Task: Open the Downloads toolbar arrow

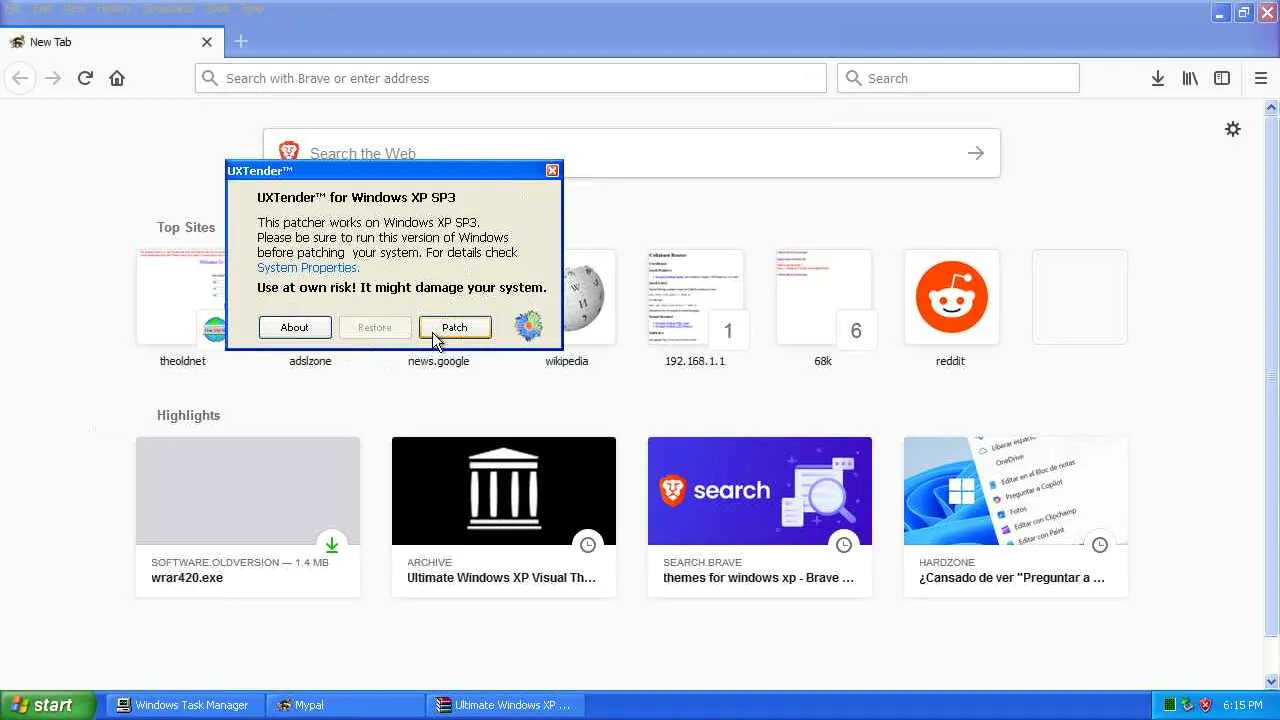Action: (x=1158, y=78)
